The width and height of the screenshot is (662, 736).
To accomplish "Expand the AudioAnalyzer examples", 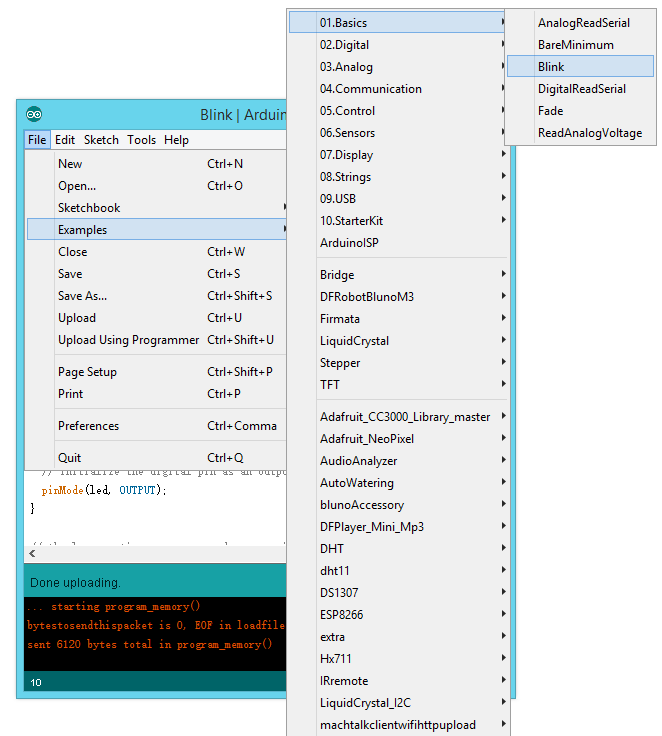I will [x=398, y=461].
